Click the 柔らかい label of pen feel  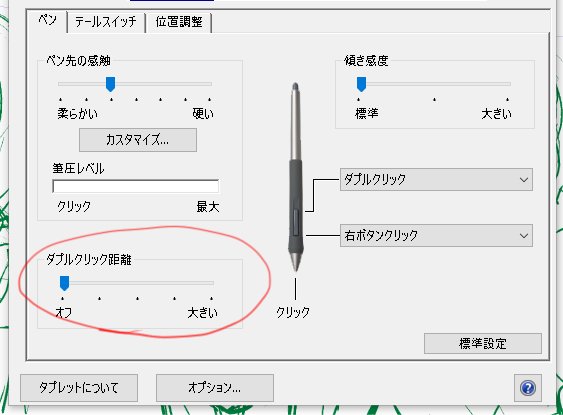tap(78, 114)
